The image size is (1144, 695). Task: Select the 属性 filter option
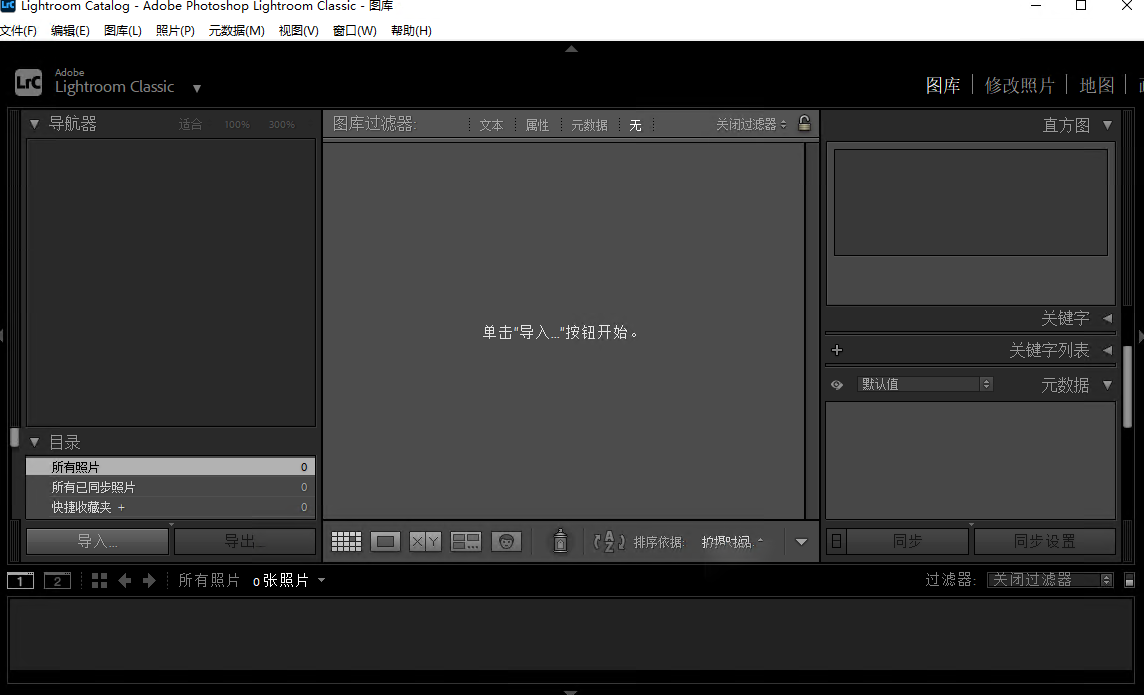(537, 125)
